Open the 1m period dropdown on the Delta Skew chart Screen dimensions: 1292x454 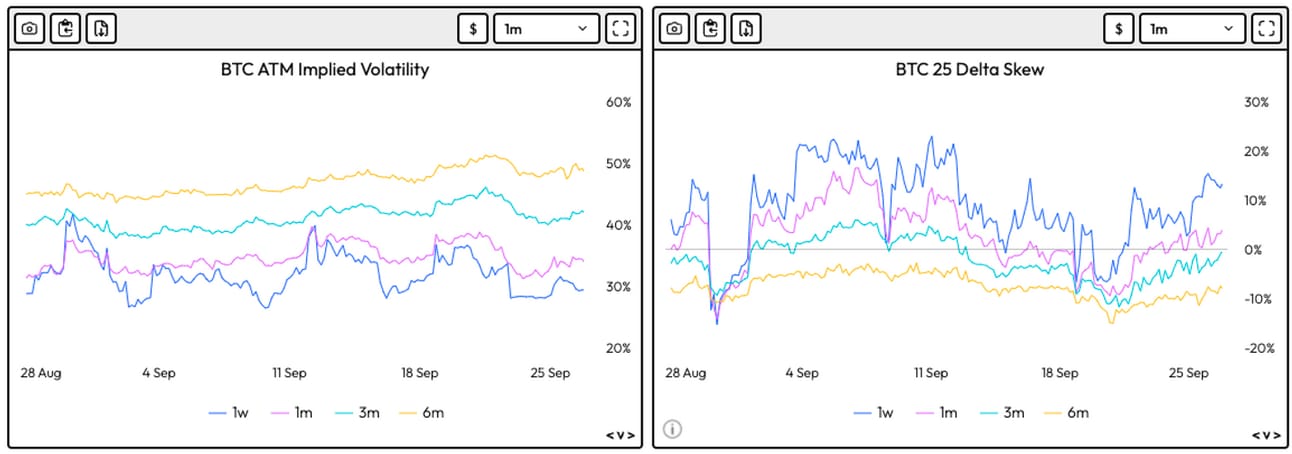[1191, 28]
